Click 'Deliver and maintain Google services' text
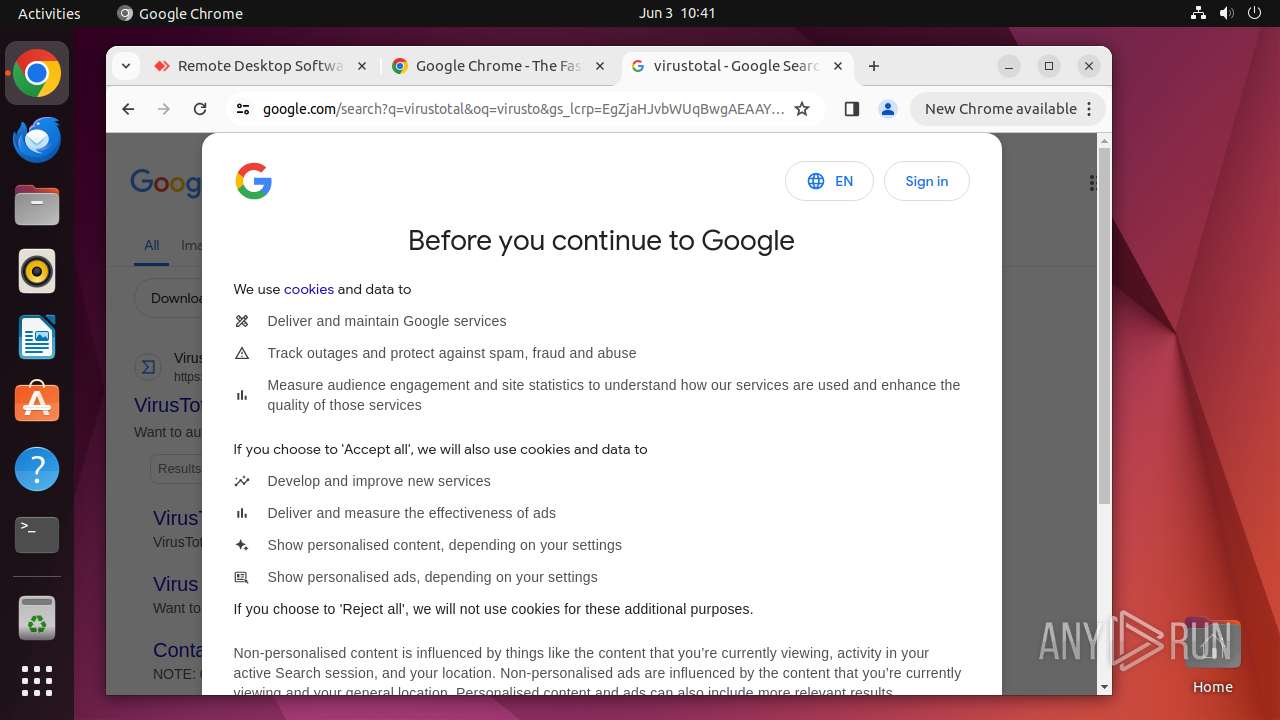 387,321
